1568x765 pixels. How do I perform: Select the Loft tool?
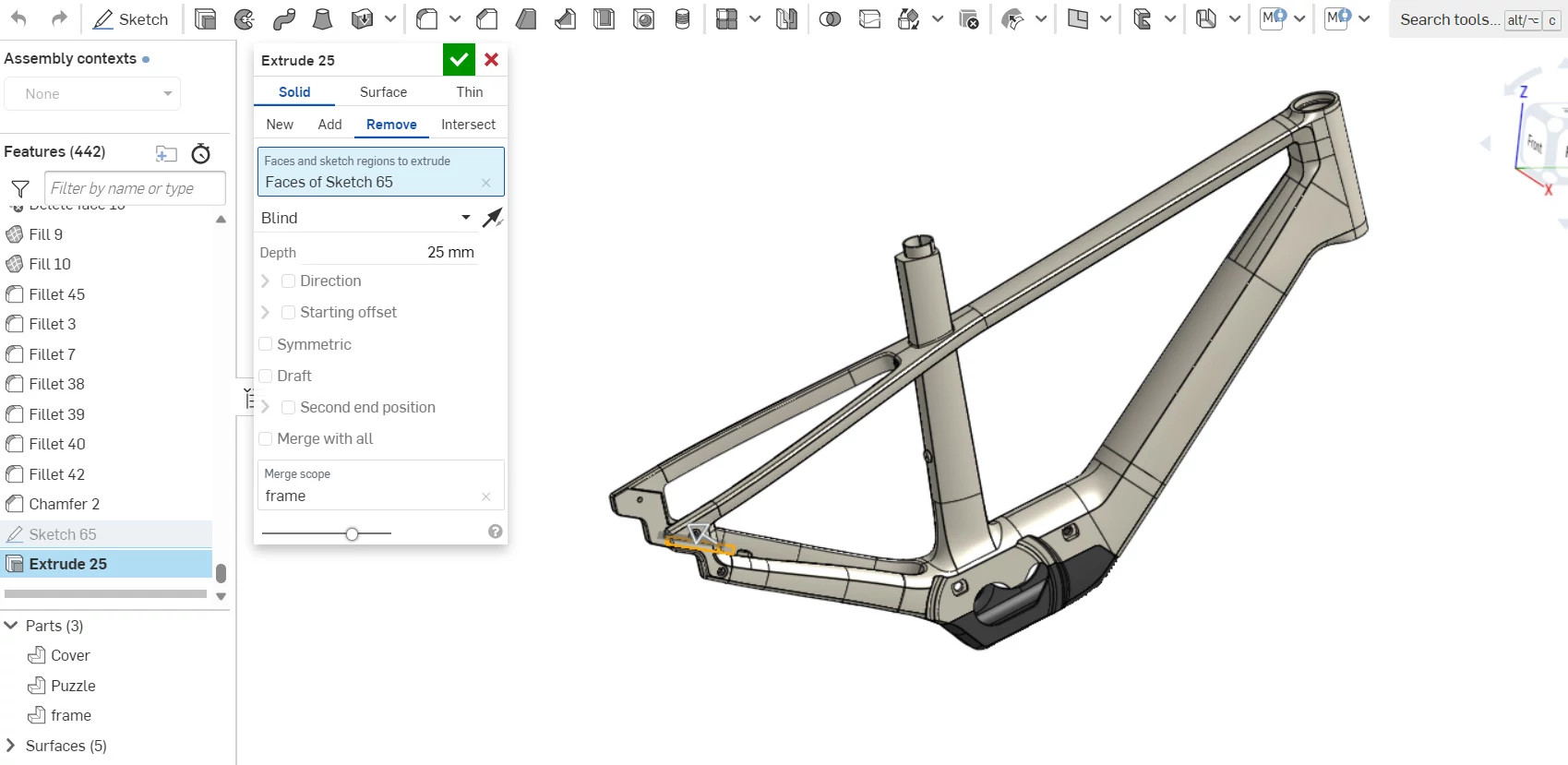pos(323,19)
